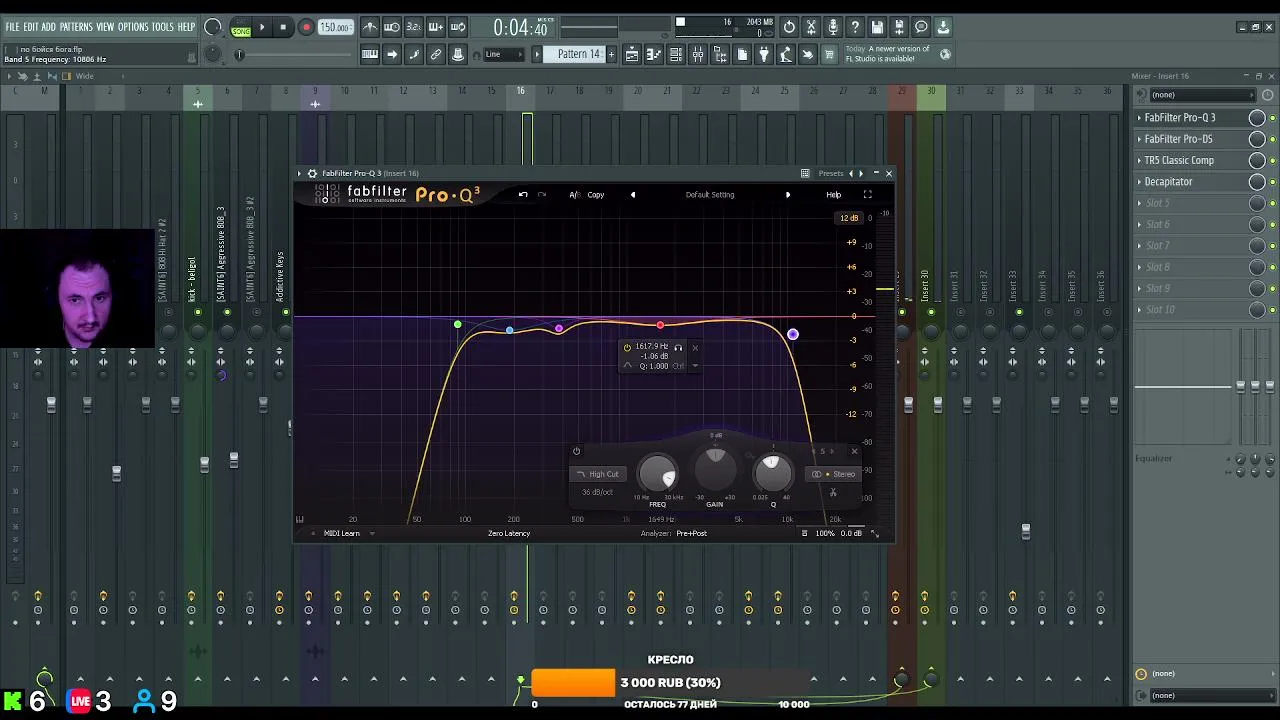
Task: Click the export download icon in toolbar
Action: coord(943,27)
